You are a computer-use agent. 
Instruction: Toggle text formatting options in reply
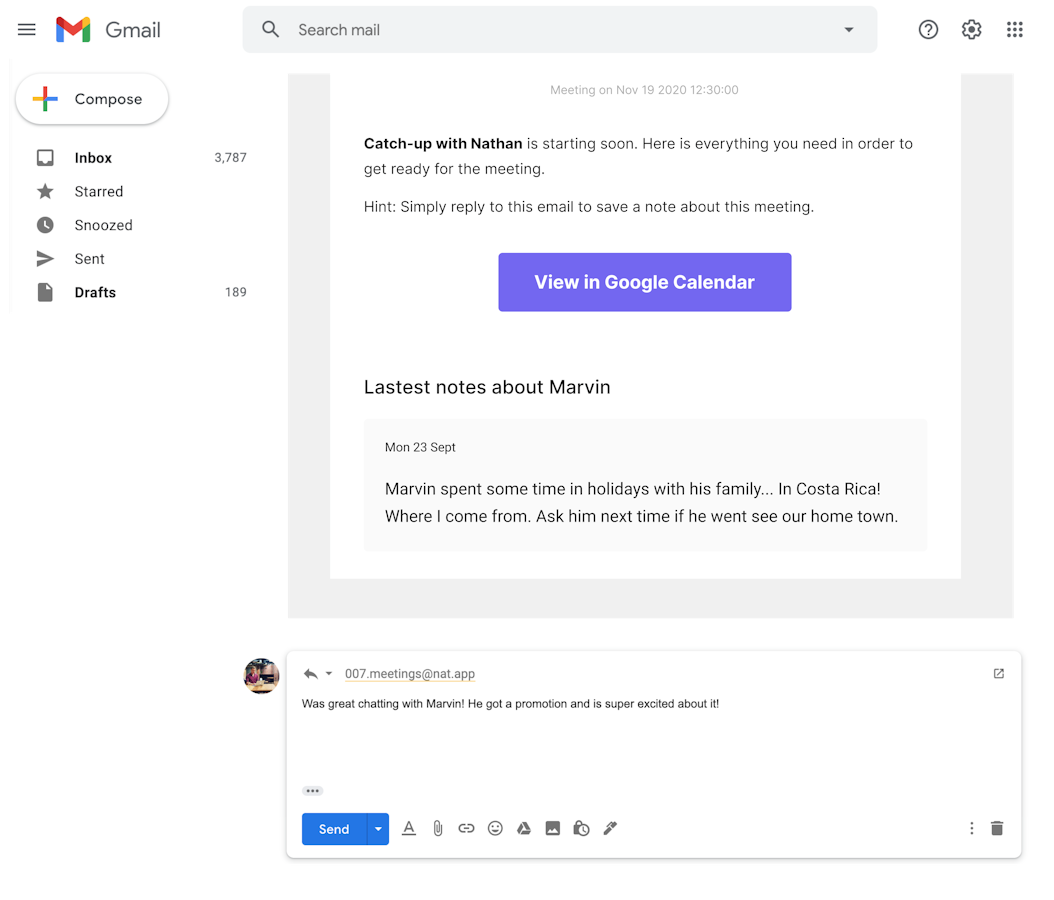[408, 828]
